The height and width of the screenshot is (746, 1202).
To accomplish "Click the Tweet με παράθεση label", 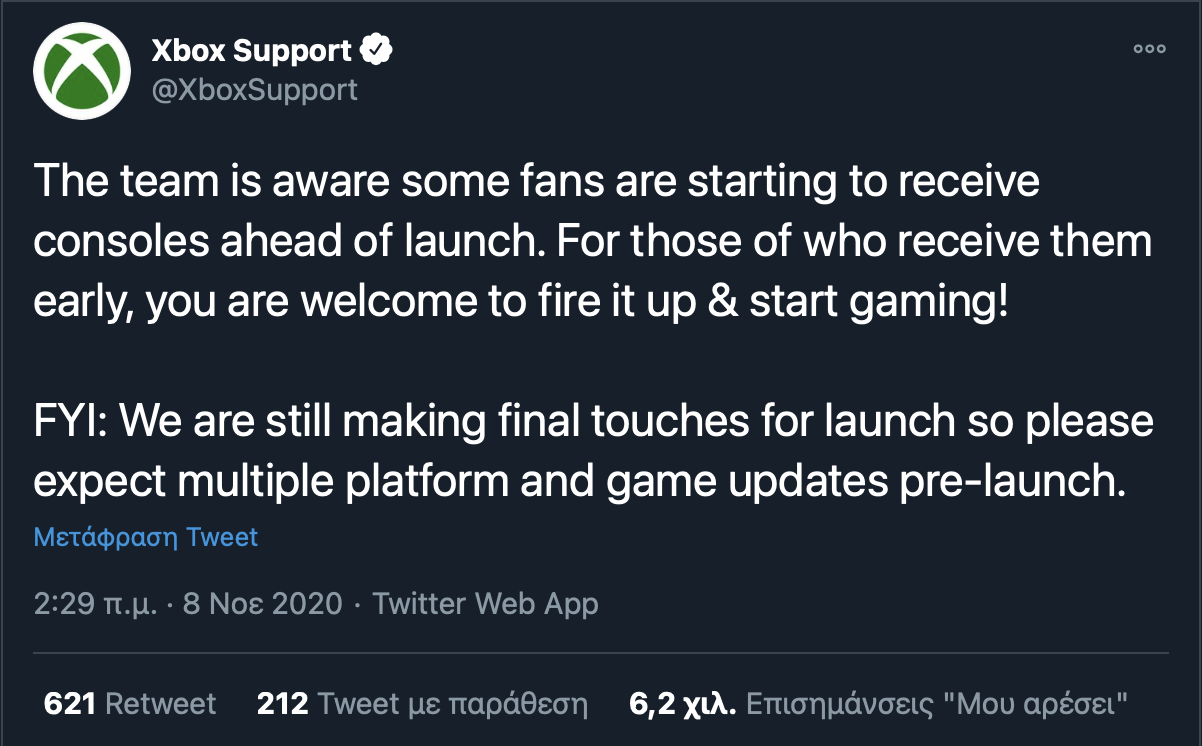I will (453, 704).
